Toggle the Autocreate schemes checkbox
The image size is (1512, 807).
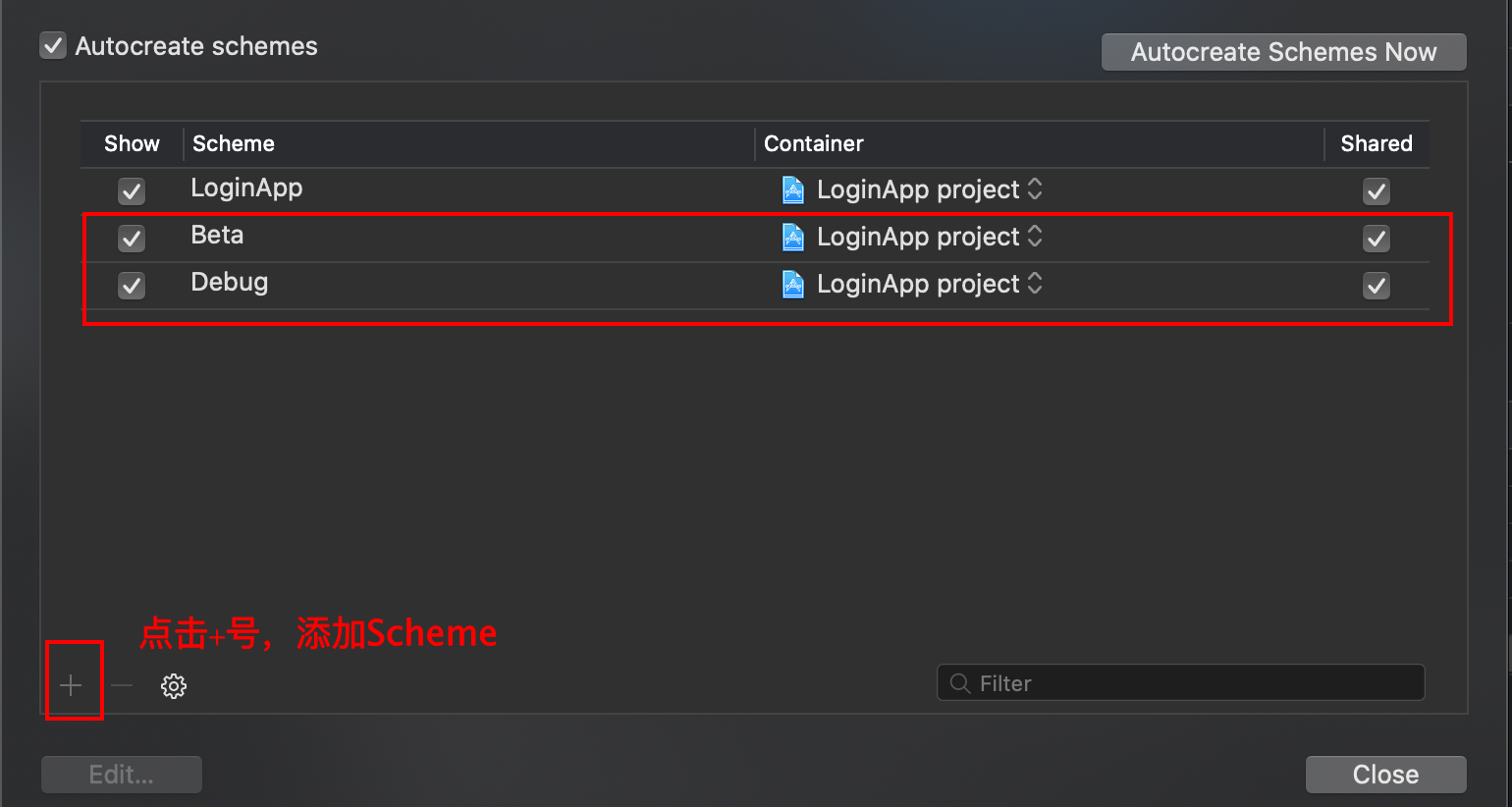click(53, 46)
